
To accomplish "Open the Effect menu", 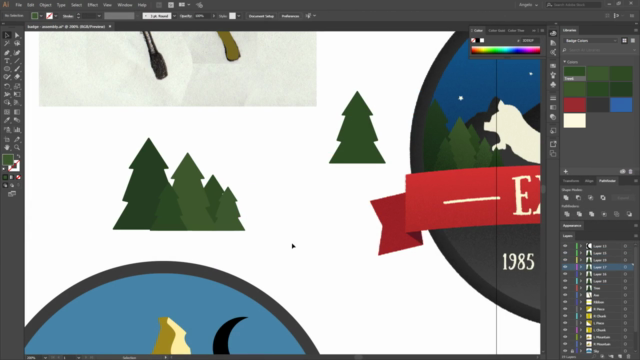I will click(x=93, y=5).
